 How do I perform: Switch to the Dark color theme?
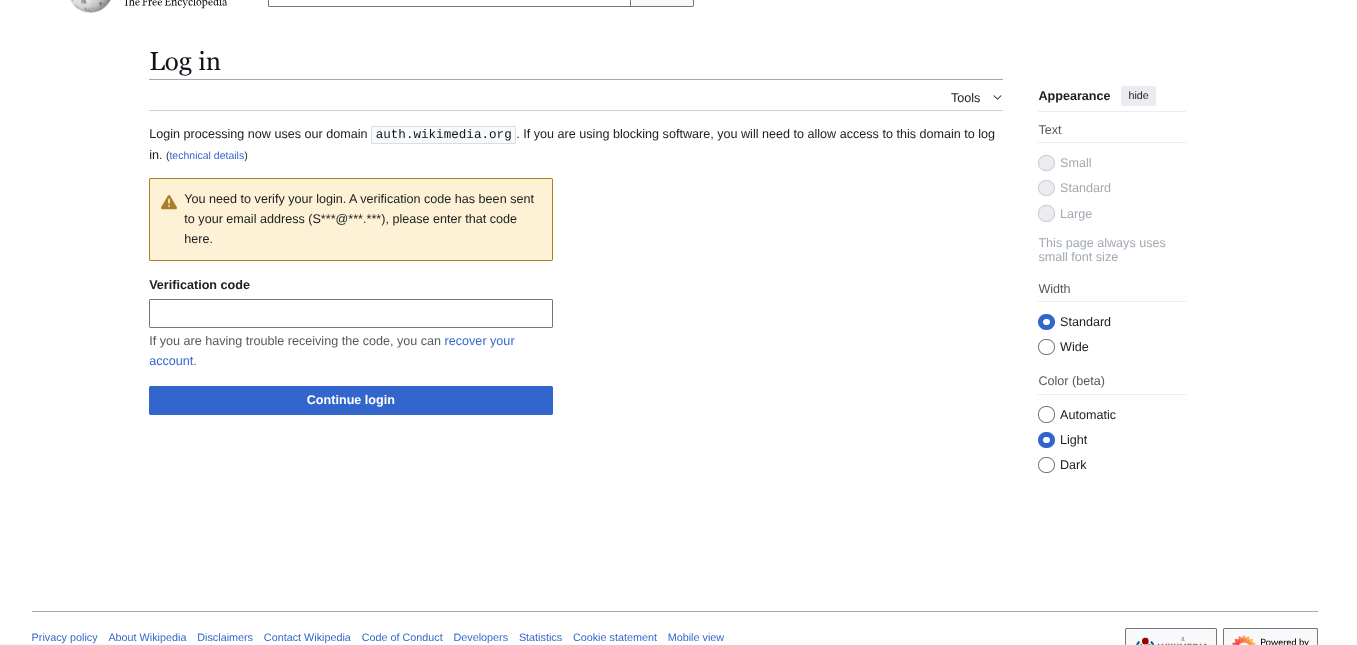coord(1047,465)
